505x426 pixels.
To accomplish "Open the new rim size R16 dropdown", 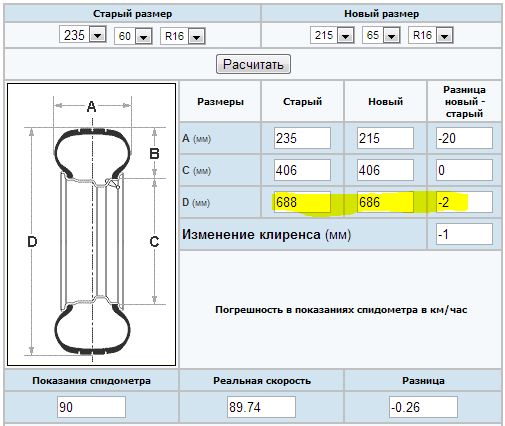I will tap(430, 35).
